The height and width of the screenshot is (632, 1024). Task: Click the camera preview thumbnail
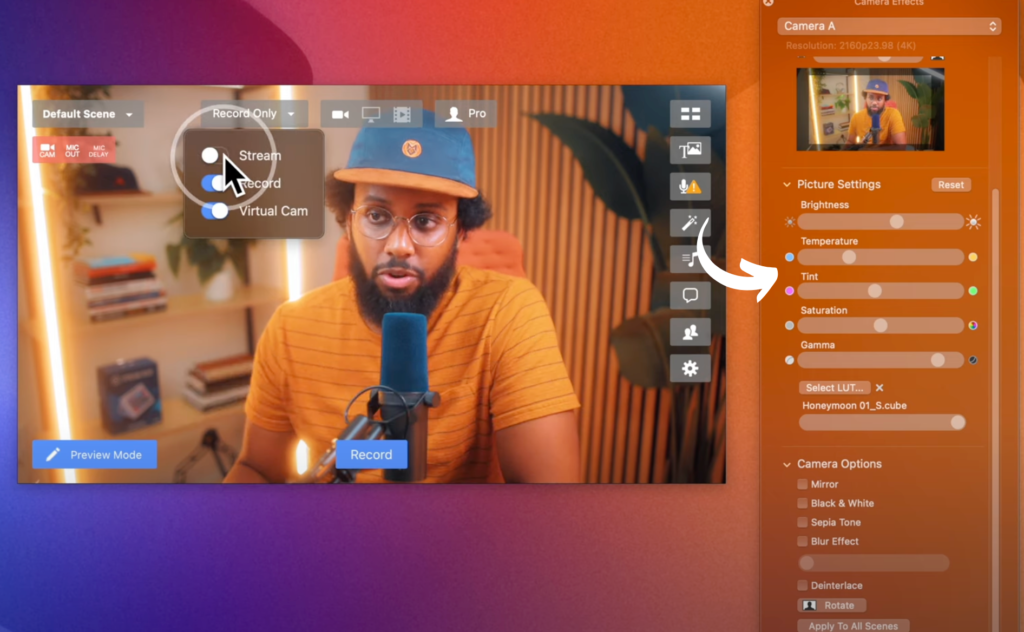tap(870, 109)
